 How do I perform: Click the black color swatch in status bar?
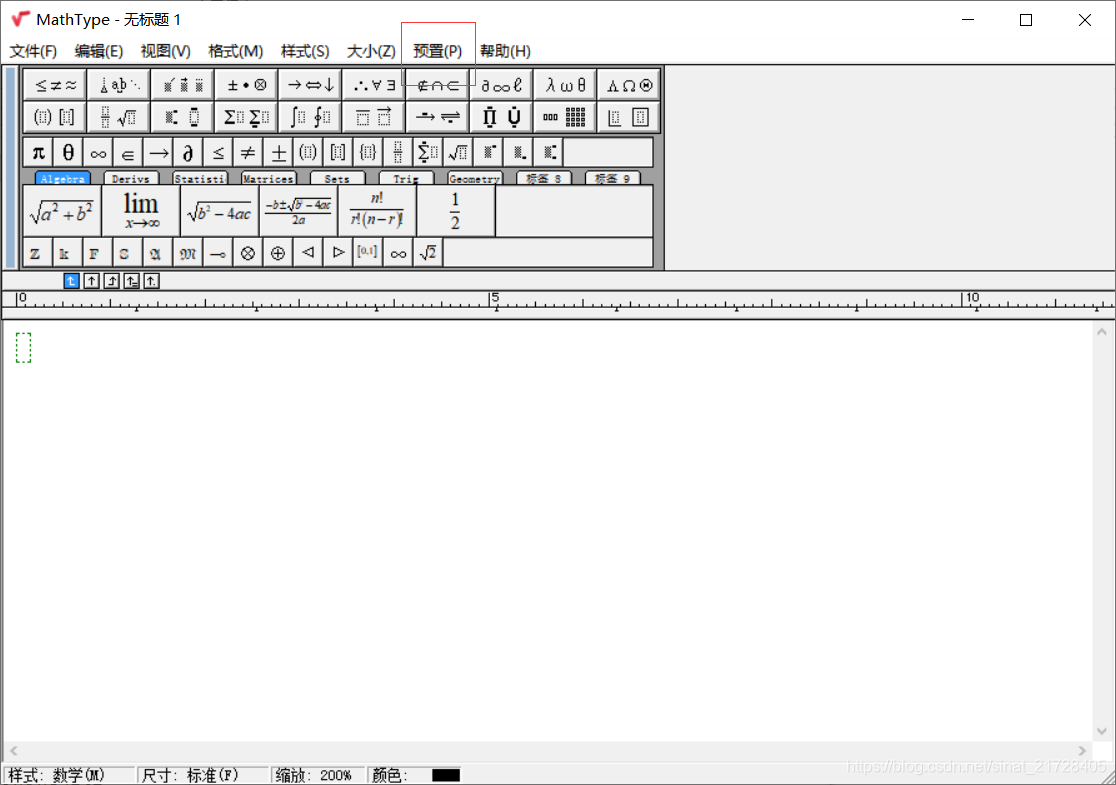point(446,775)
